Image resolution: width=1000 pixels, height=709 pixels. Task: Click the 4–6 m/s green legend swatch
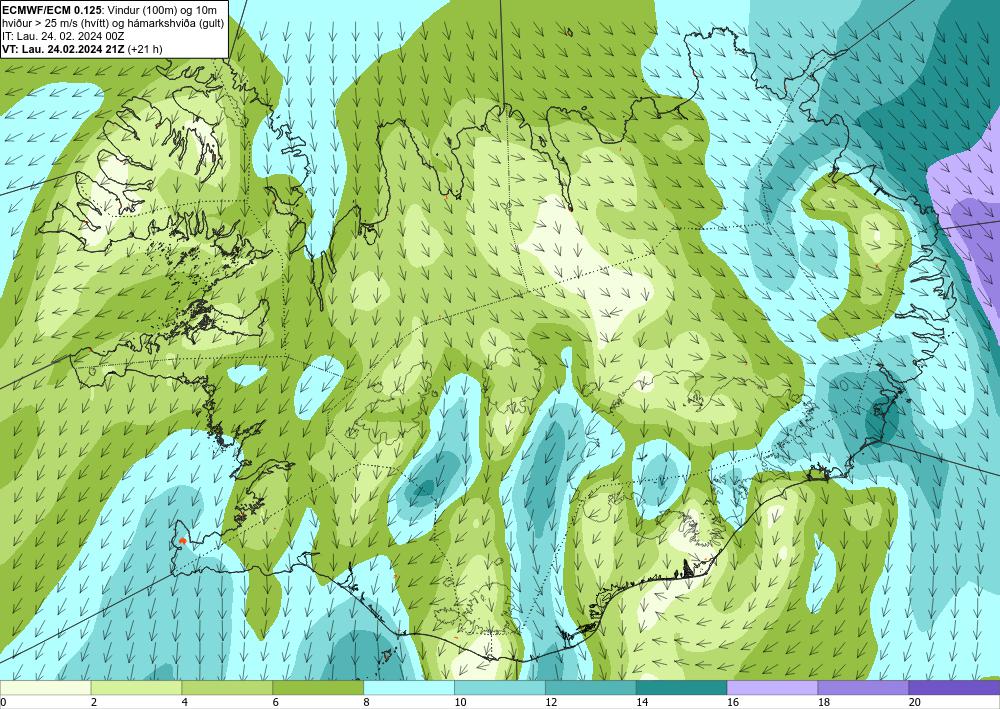click(227, 687)
